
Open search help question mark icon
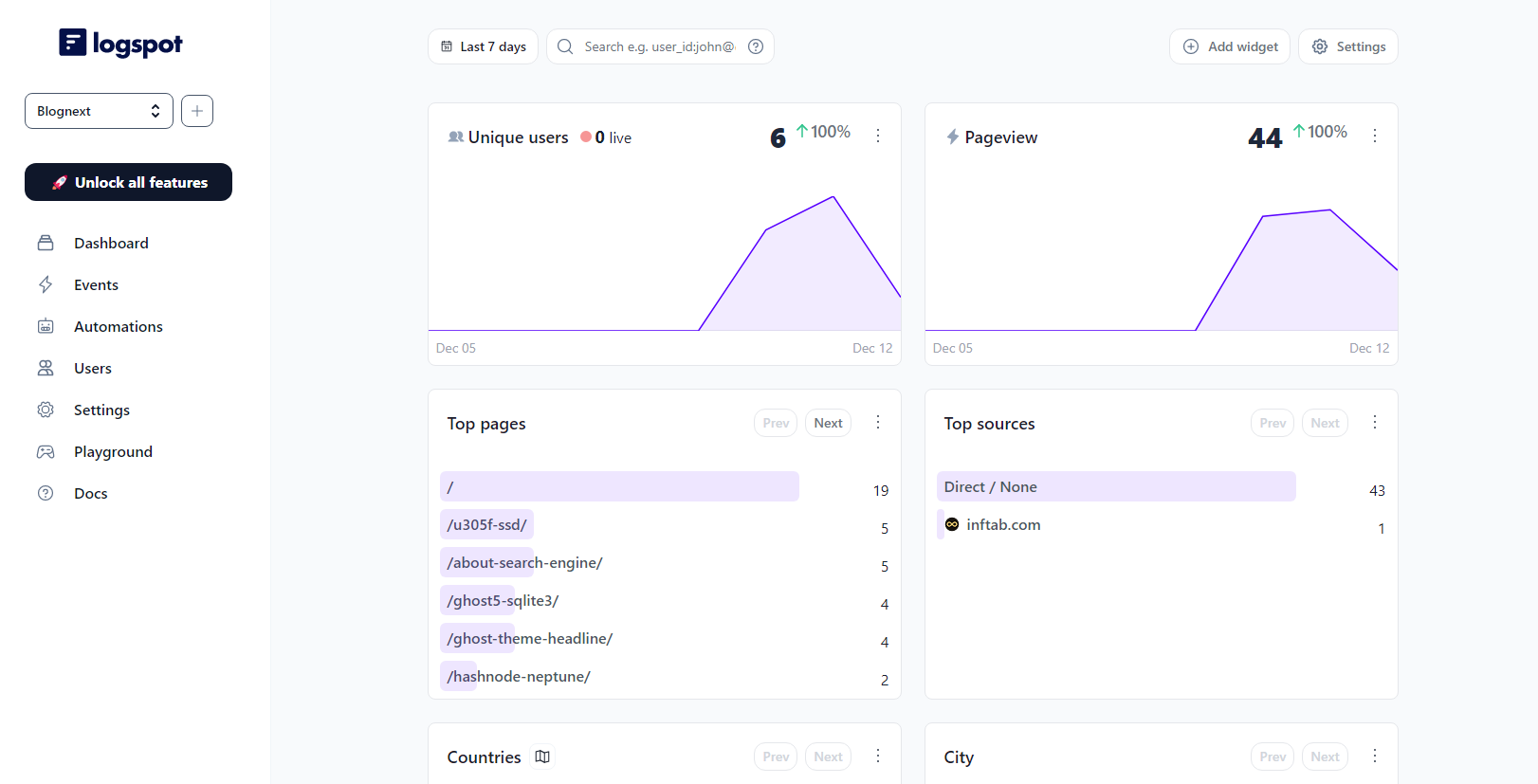[756, 46]
